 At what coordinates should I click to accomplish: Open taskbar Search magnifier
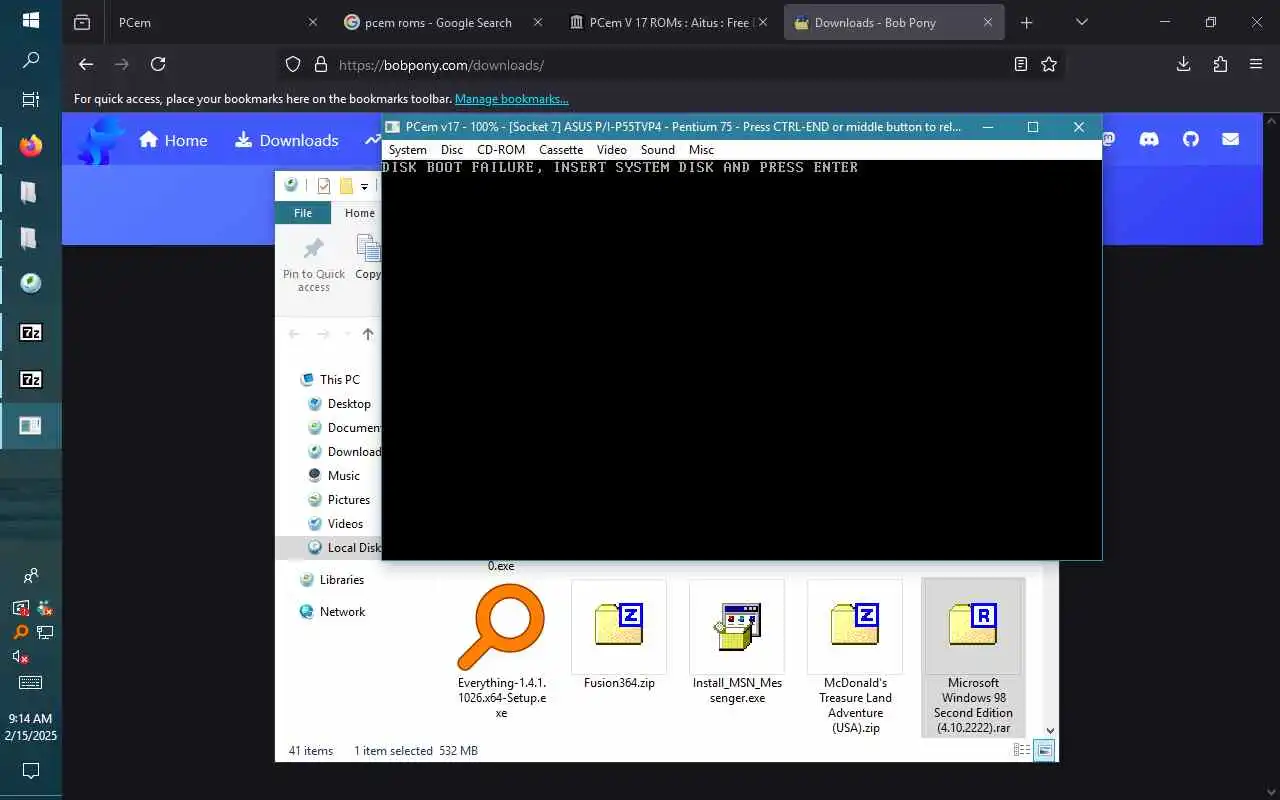tap(31, 60)
